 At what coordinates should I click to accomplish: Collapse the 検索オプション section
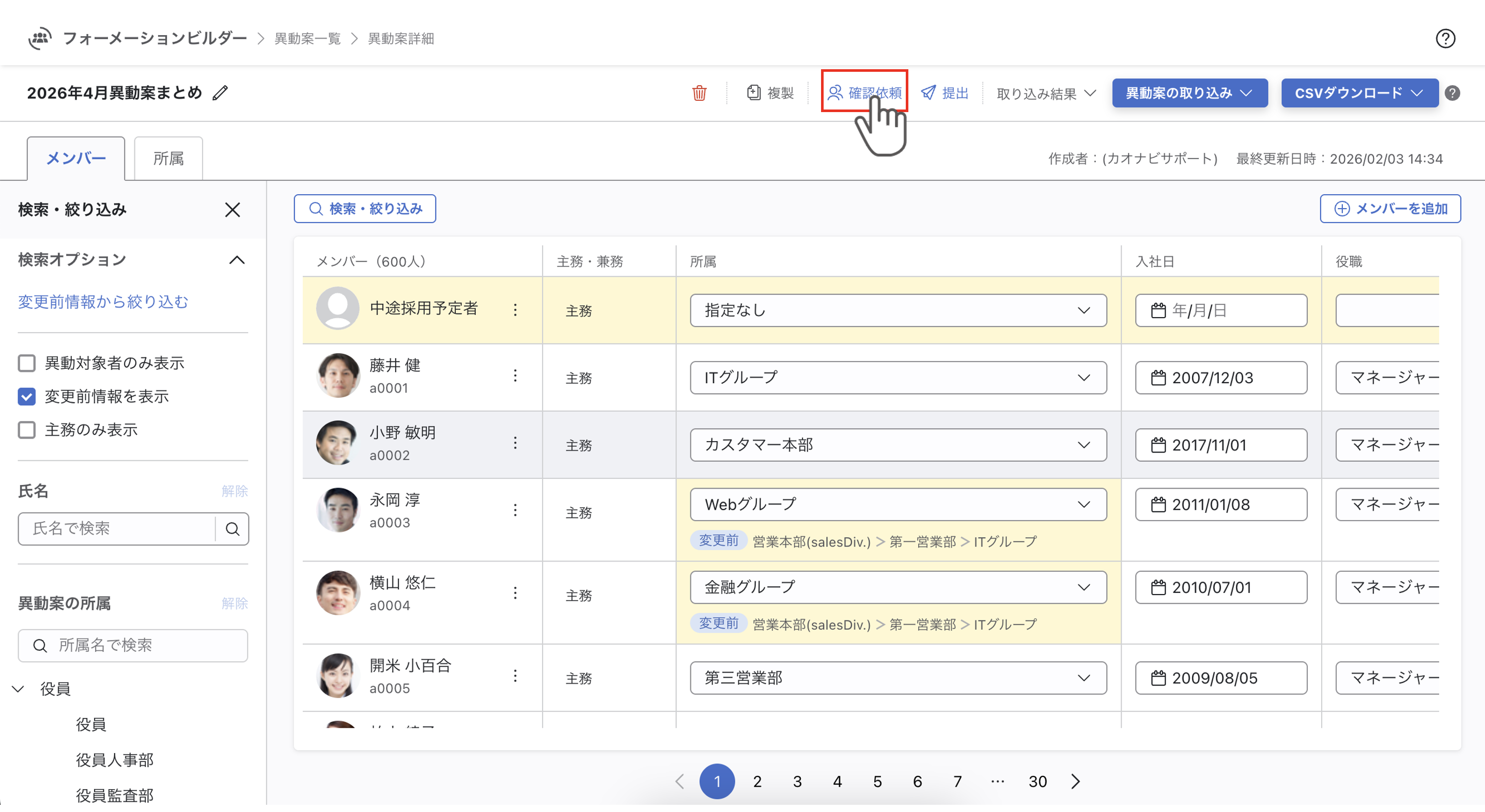[237, 260]
